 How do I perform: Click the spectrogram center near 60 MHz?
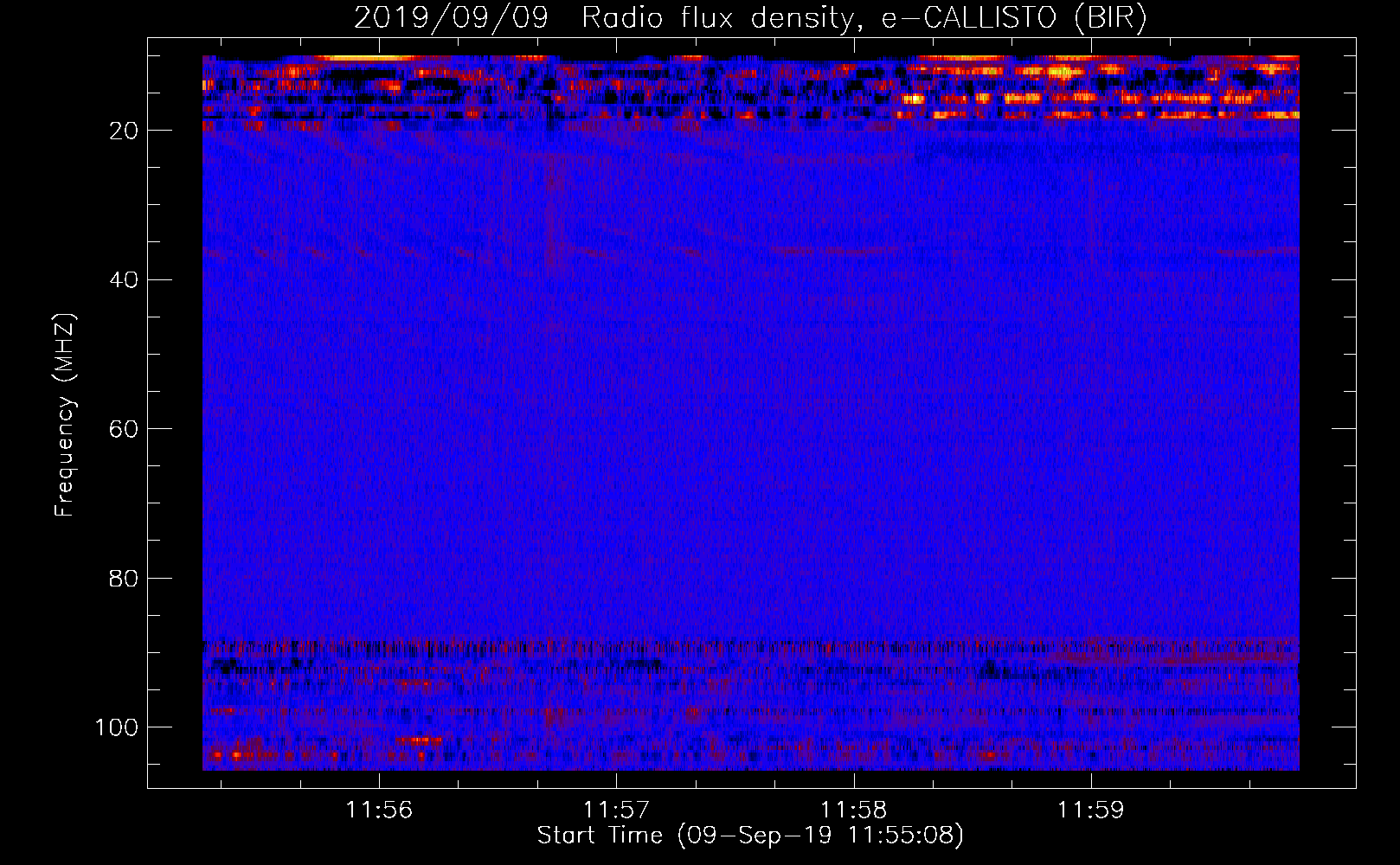coord(750,429)
